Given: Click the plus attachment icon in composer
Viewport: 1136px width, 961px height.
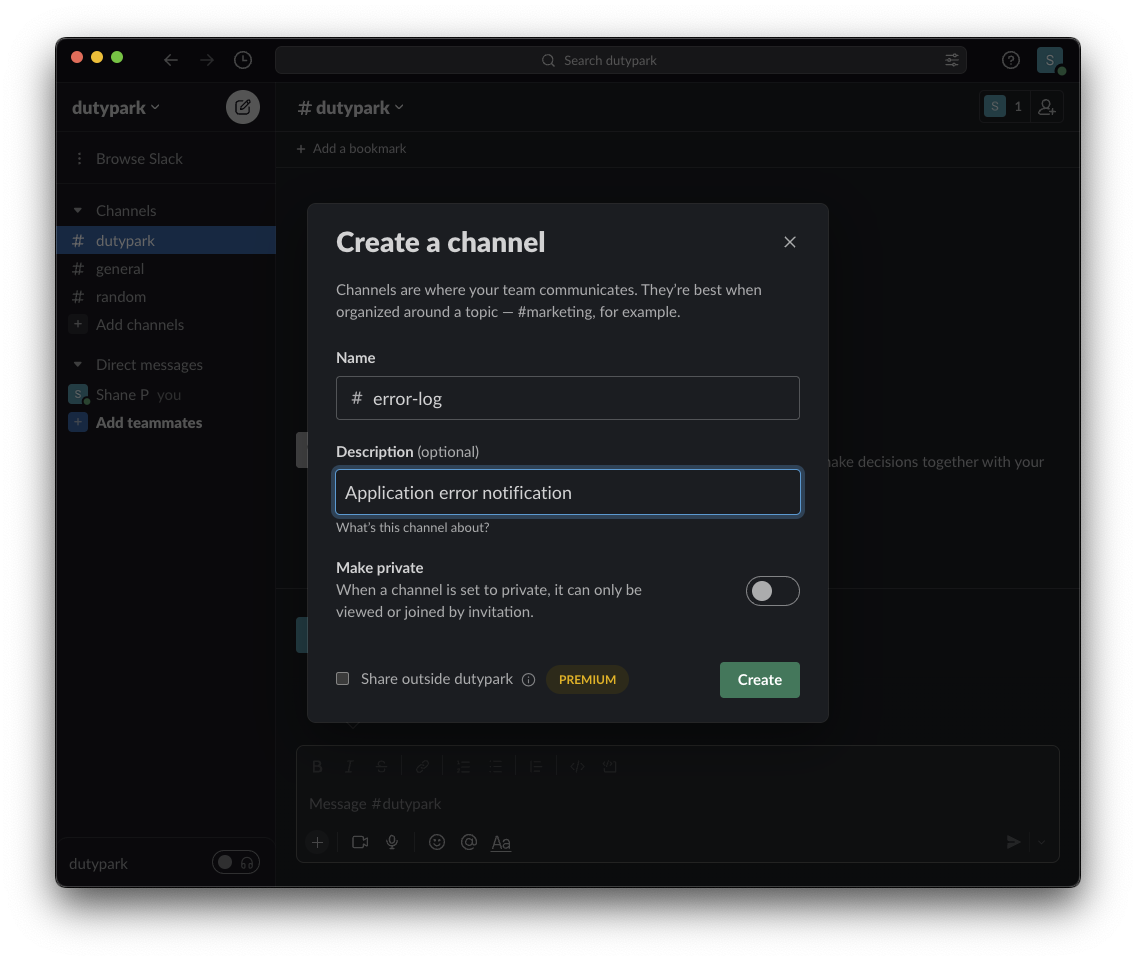Looking at the screenshot, I should point(317,842).
